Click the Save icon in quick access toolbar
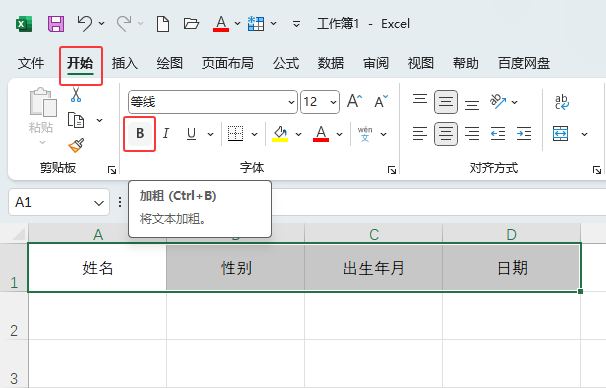606x388 pixels. tap(56, 24)
